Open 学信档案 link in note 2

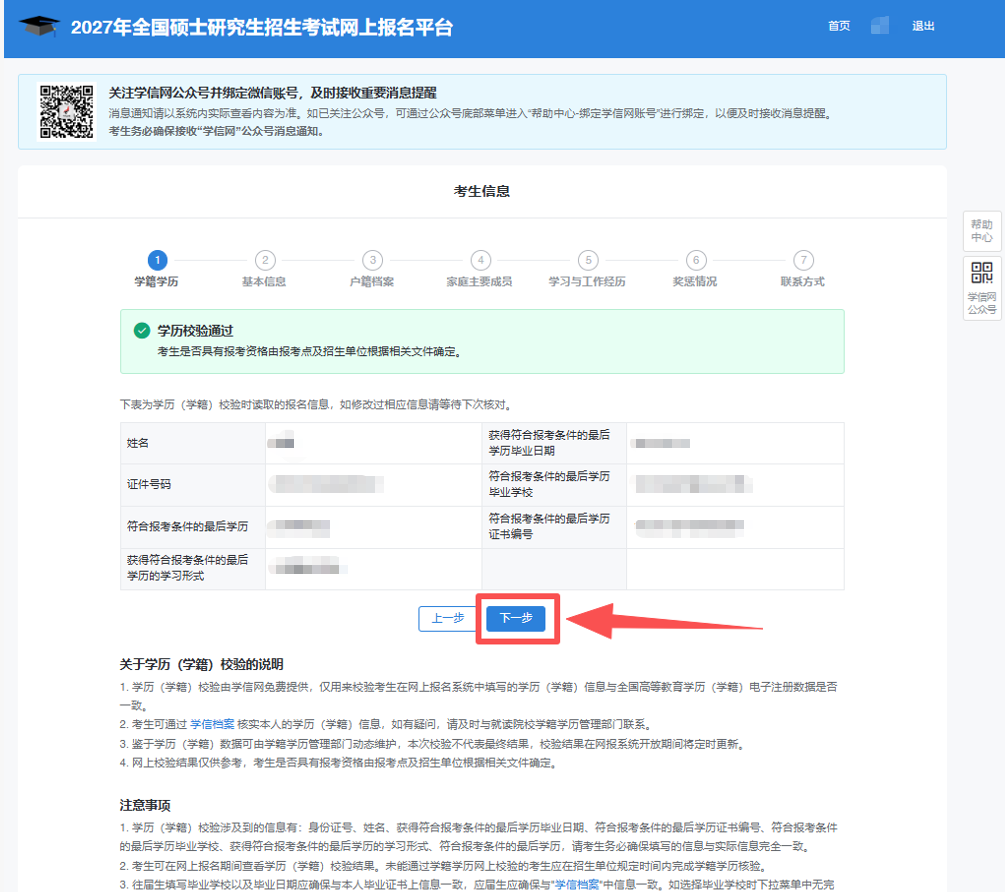point(212,724)
